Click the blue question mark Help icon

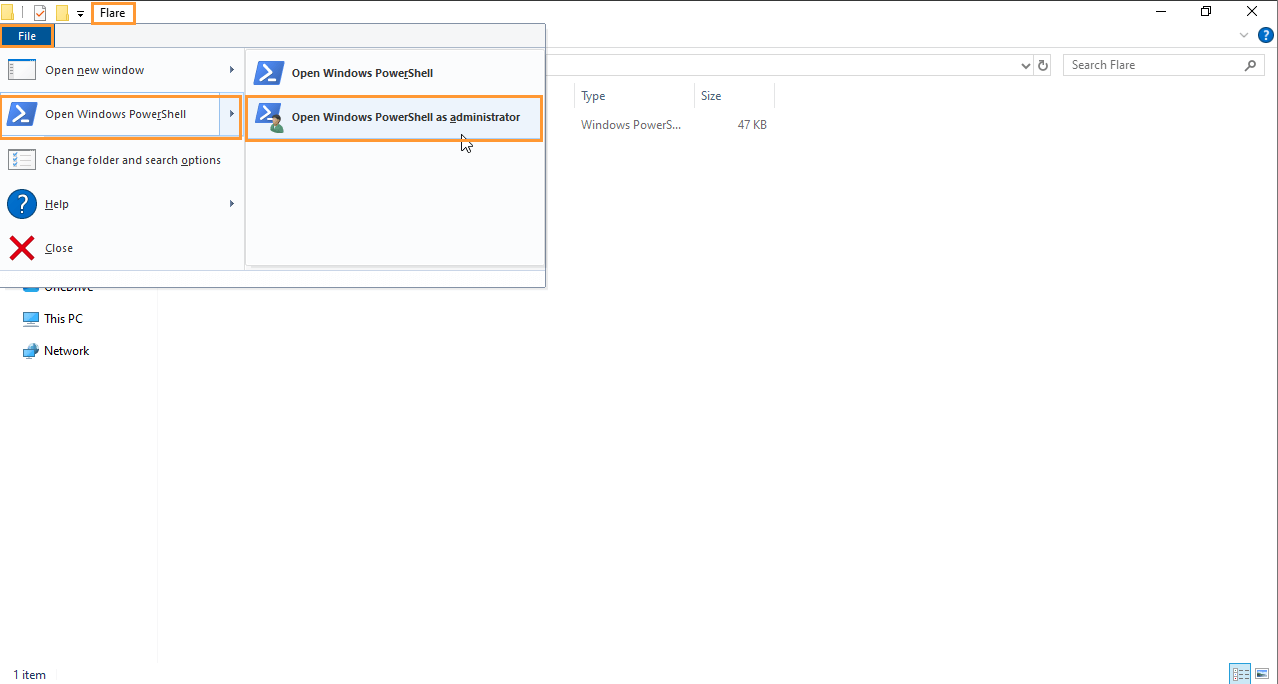(x=22, y=204)
